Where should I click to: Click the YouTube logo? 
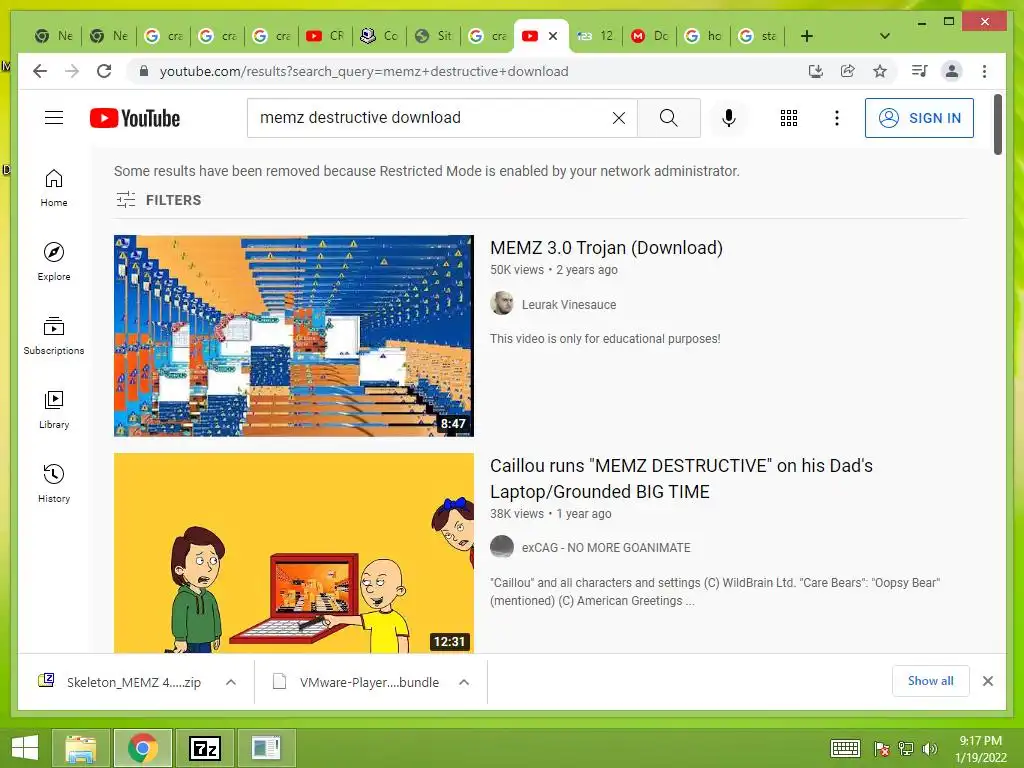[x=135, y=118]
